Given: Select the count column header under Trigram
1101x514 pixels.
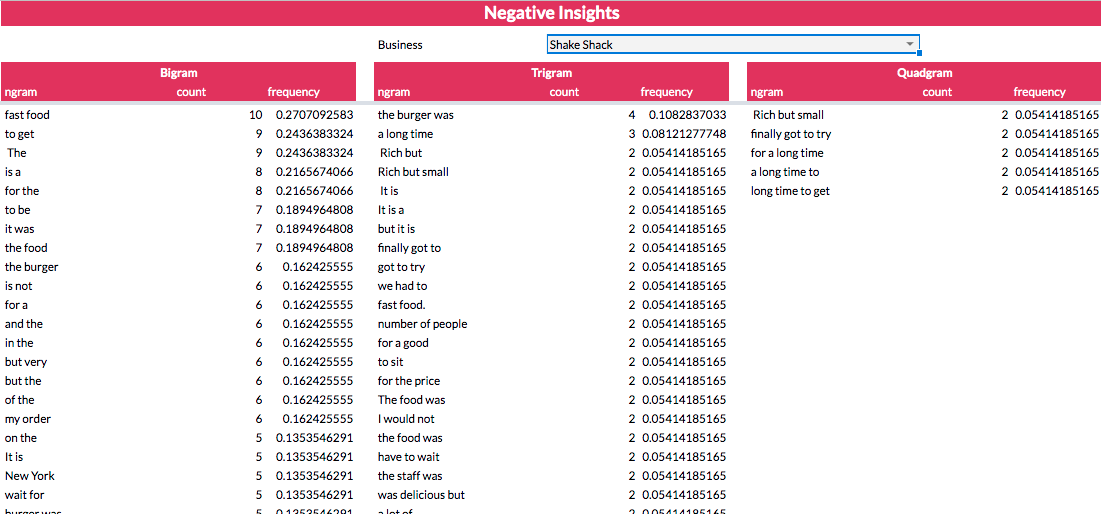Looking at the screenshot, I should click(564, 92).
